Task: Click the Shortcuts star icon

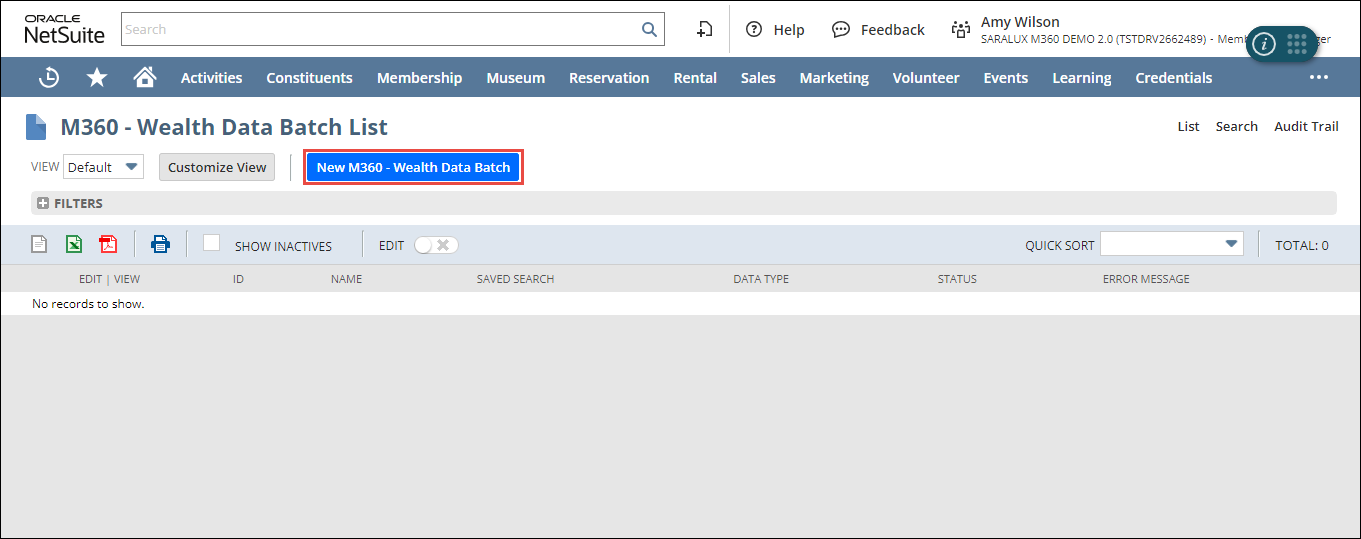Action: pyautogui.click(x=97, y=77)
